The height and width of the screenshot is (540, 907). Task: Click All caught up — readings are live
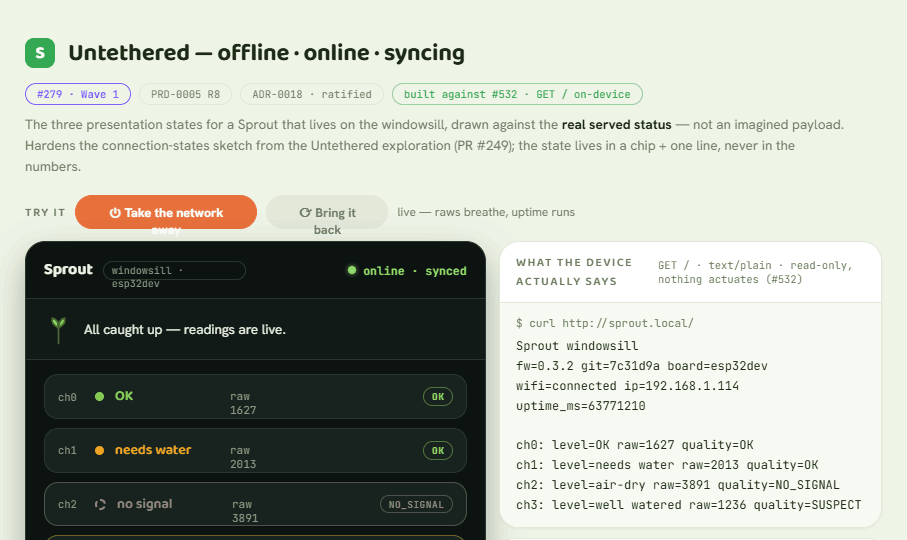185,330
